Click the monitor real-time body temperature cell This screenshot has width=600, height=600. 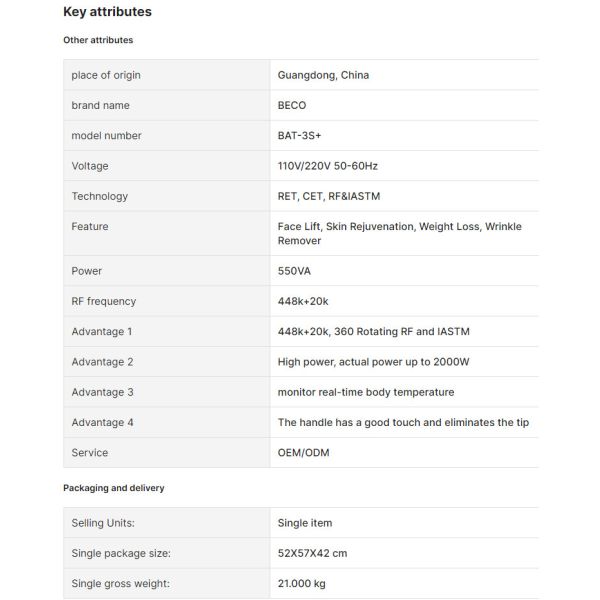tap(365, 392)
